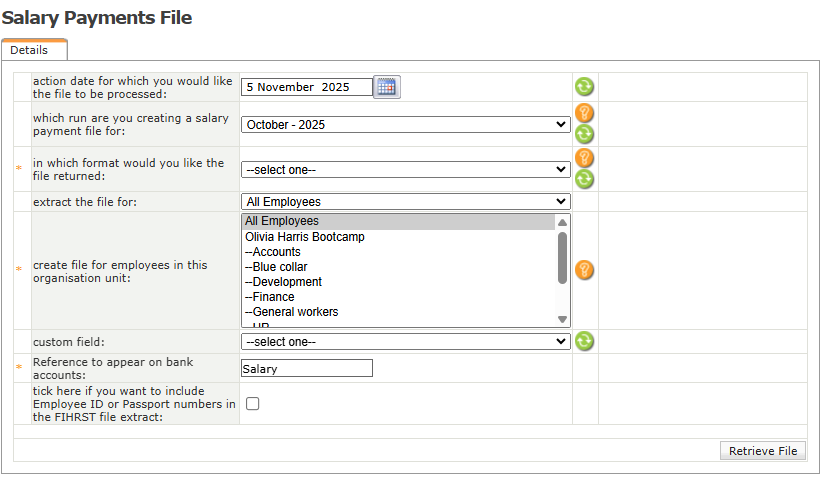Click green refresh icon beside custom field
831x481 pixels.
[x=584, y=341]
